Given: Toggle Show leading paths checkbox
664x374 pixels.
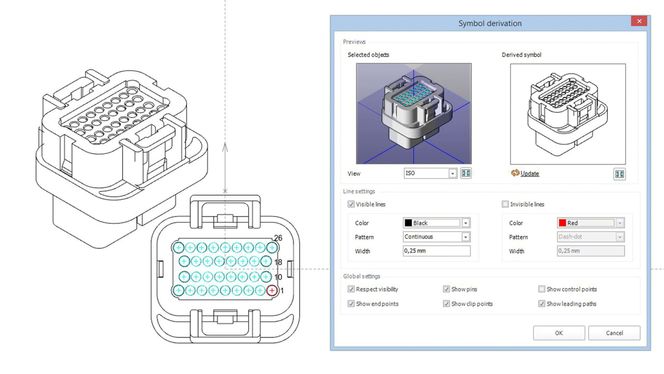Looking at the screenshot, I should click(x=542, y=303).
